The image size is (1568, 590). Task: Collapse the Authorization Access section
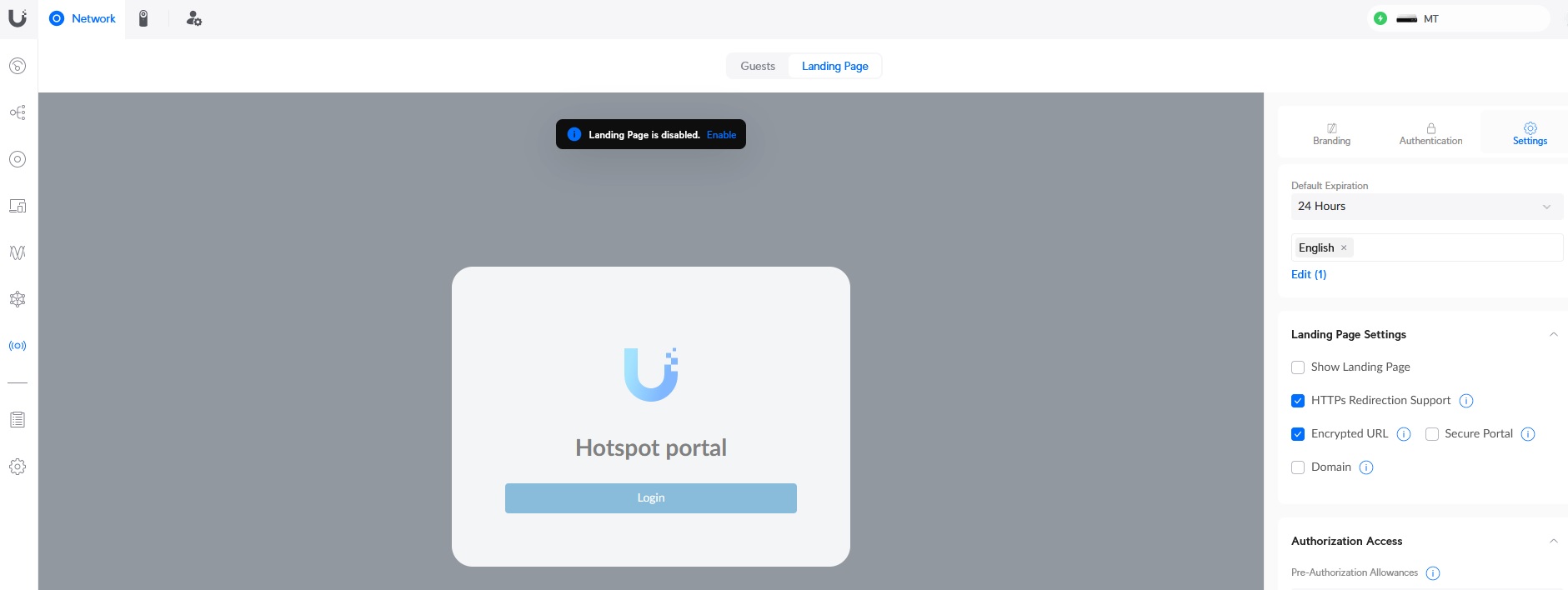(x=1553, y=541)
